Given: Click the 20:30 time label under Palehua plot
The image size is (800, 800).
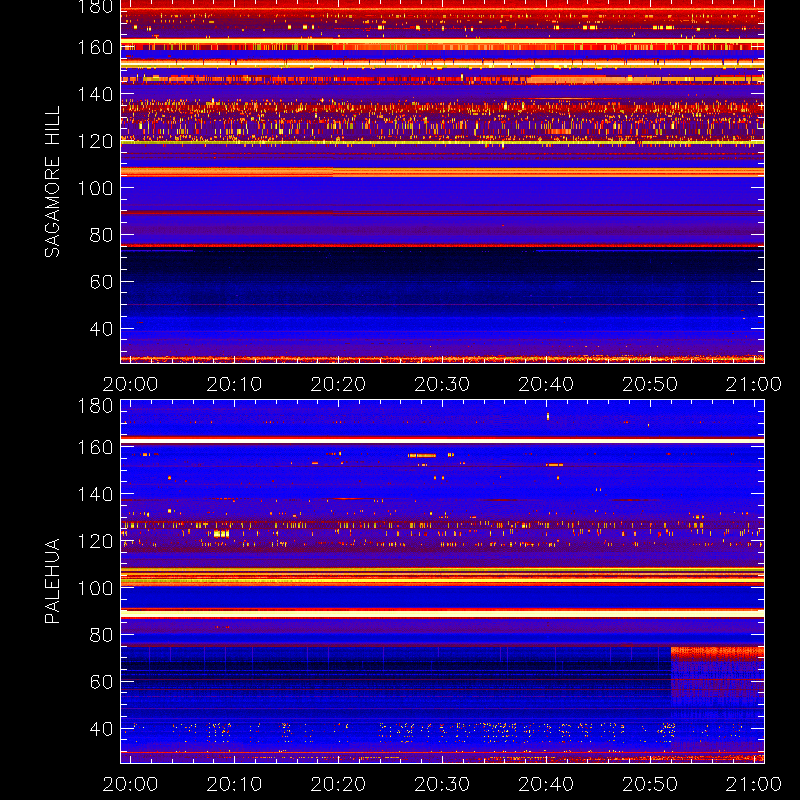Looking at the screenshot, I should [442, 784].
